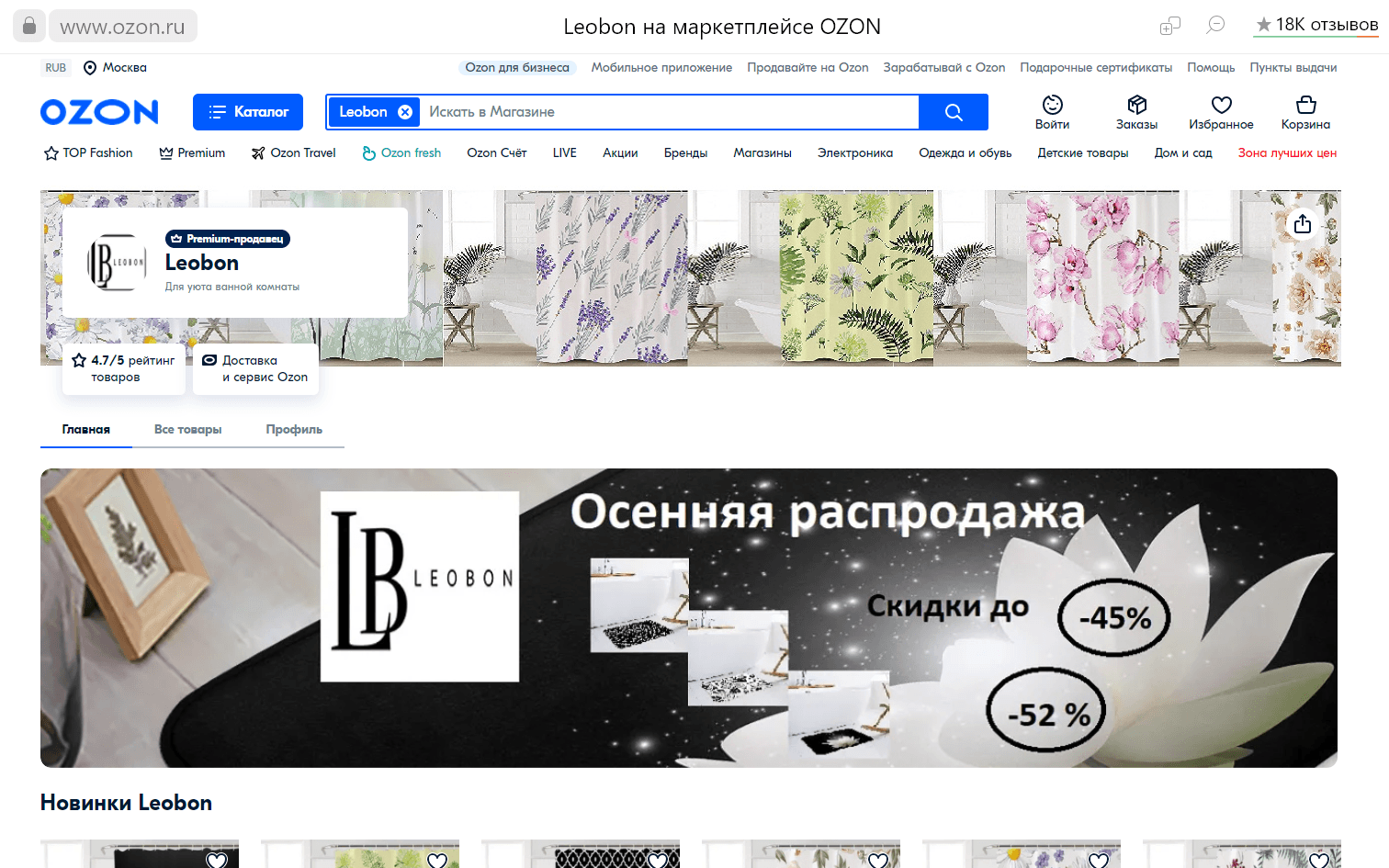
Task: Click the new tab group icon in title bar
Action: pos(1170,26)
